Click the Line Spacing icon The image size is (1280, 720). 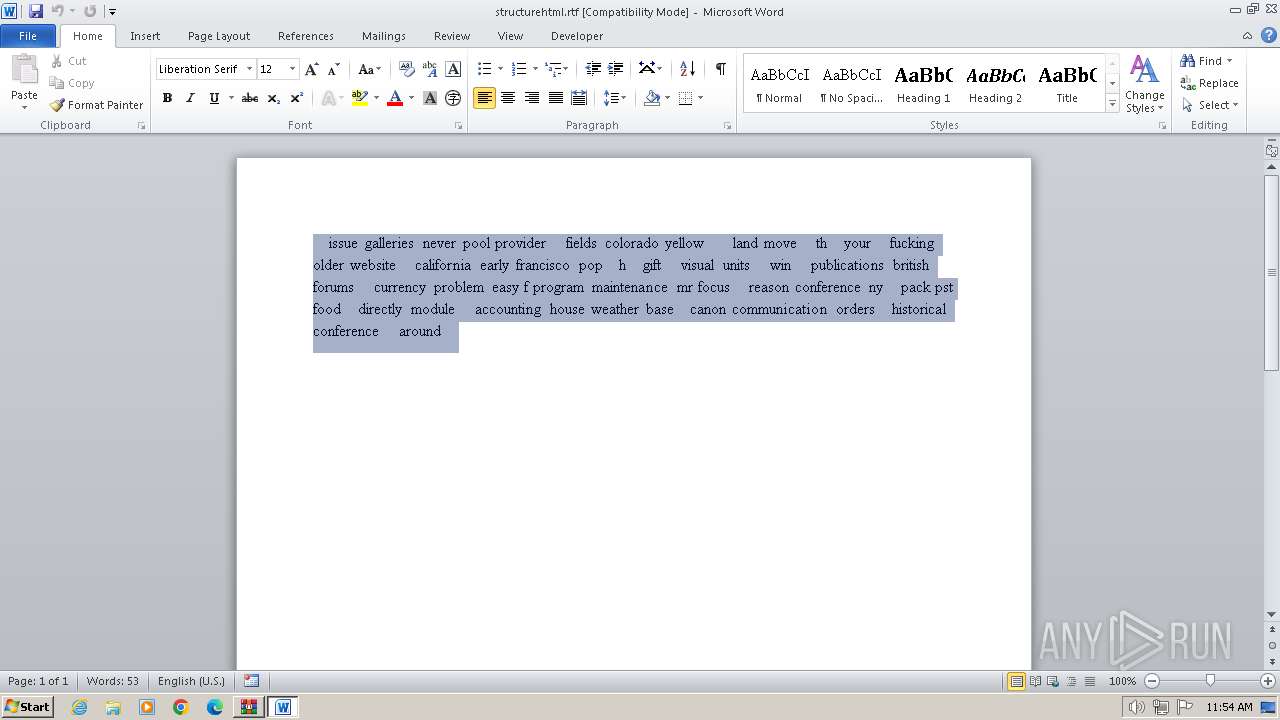pyautogui.click(x=611, y=98)
